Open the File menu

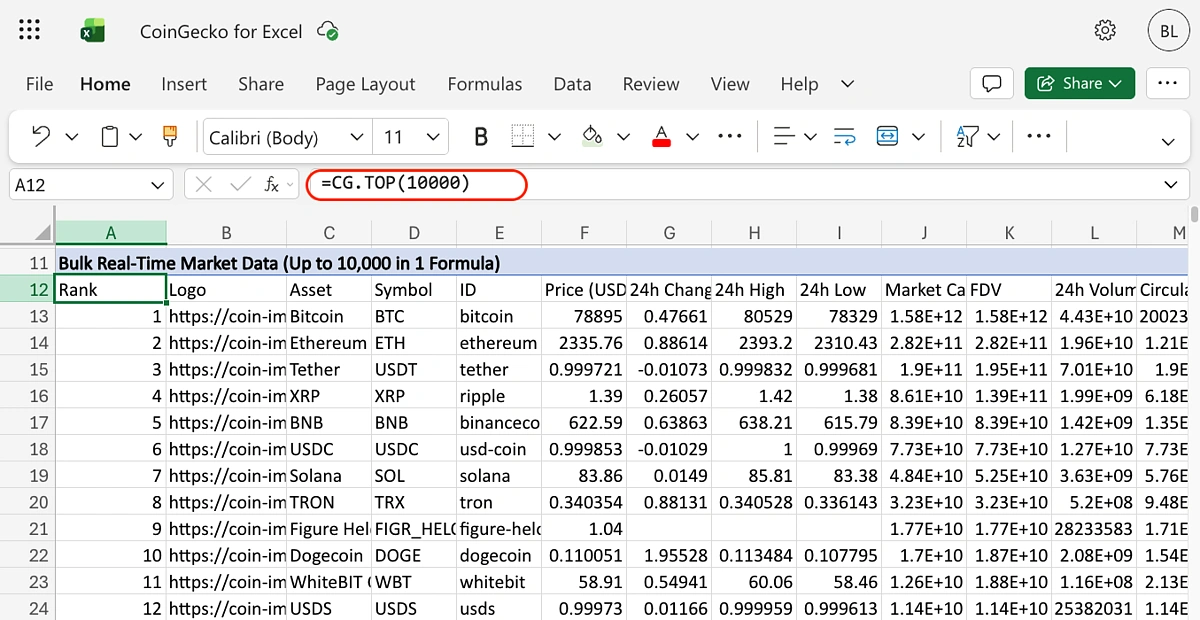tap(39, 84)
